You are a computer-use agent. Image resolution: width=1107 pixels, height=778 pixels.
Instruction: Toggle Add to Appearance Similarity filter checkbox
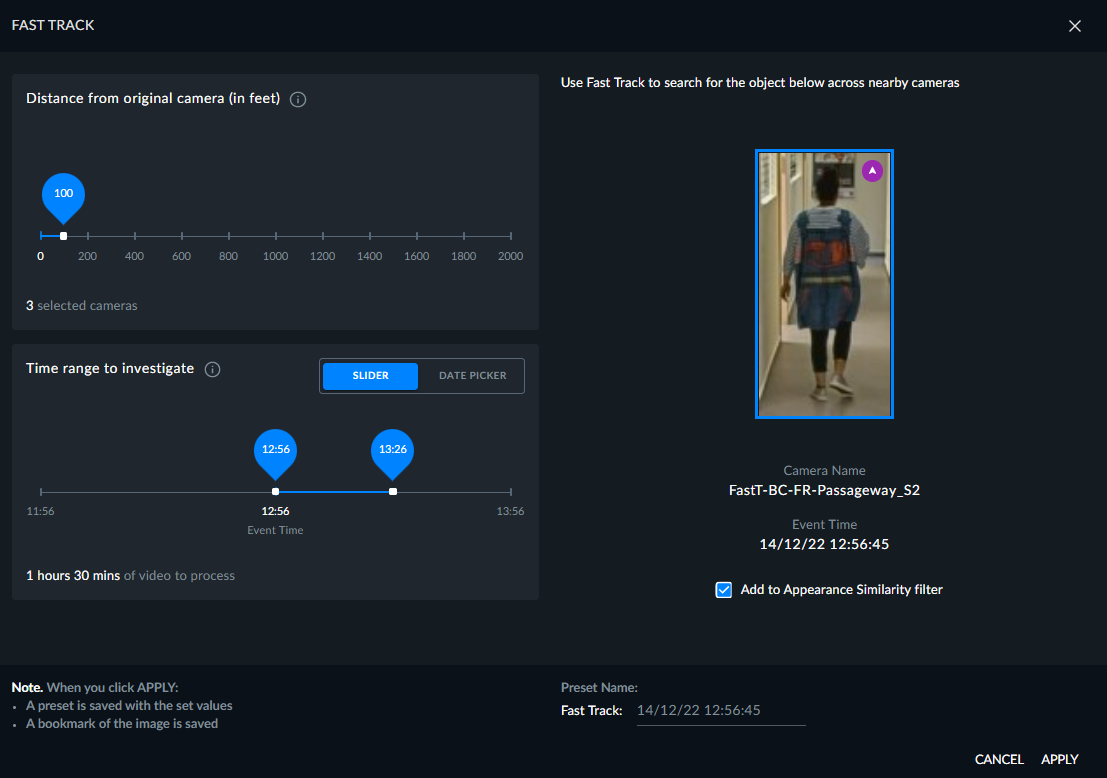point(724,590)
